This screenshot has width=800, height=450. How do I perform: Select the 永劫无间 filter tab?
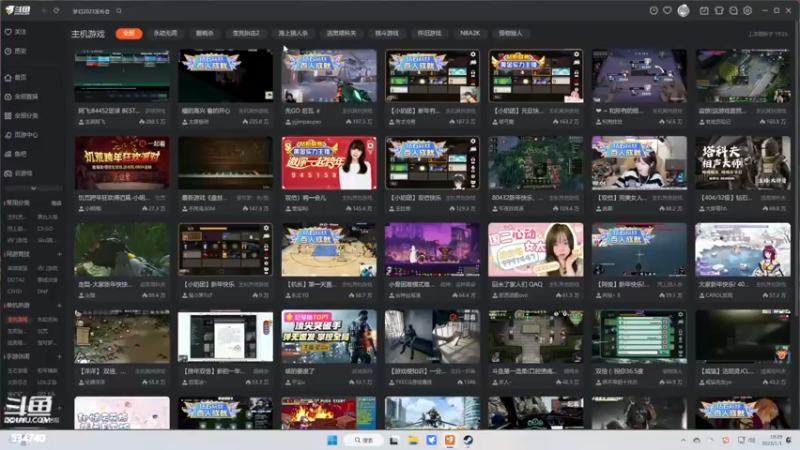pos(165,33)
